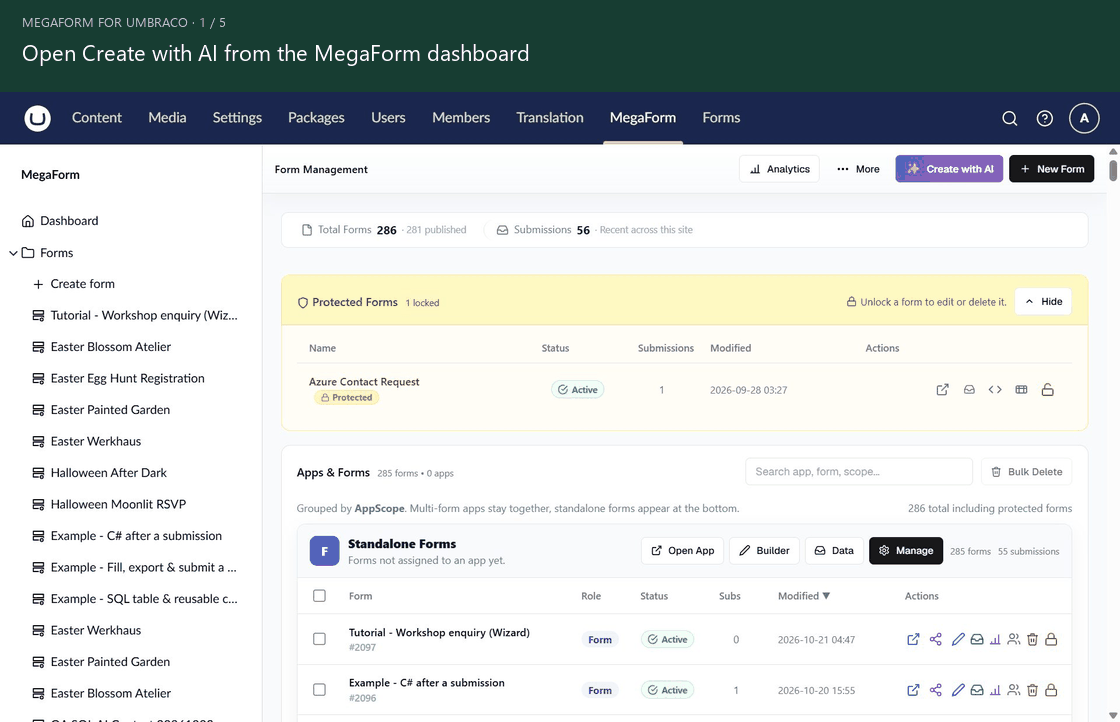Switch to the Users section
The width and height of the screenshot is (1120, 722).
tap(388, 118)
